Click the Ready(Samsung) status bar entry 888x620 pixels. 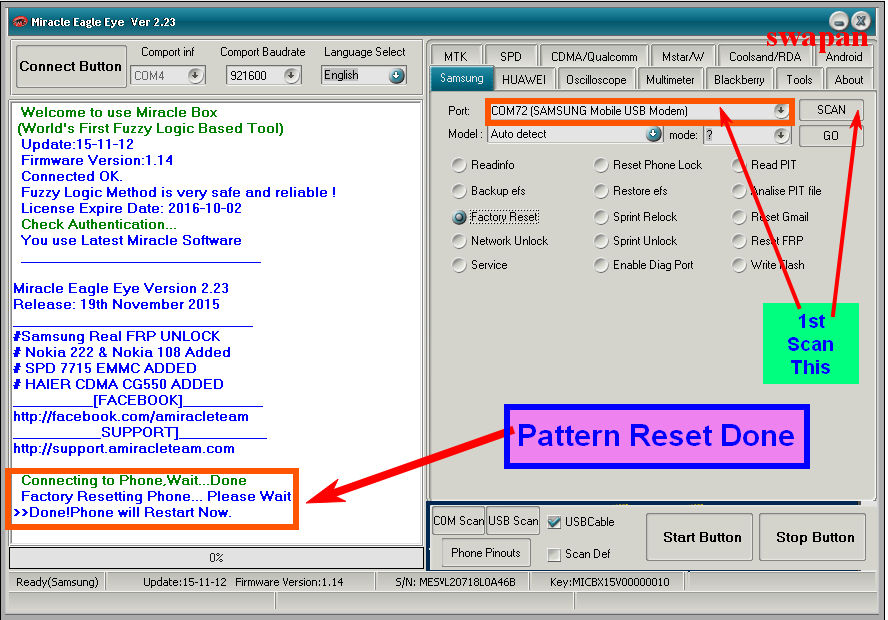57,582
